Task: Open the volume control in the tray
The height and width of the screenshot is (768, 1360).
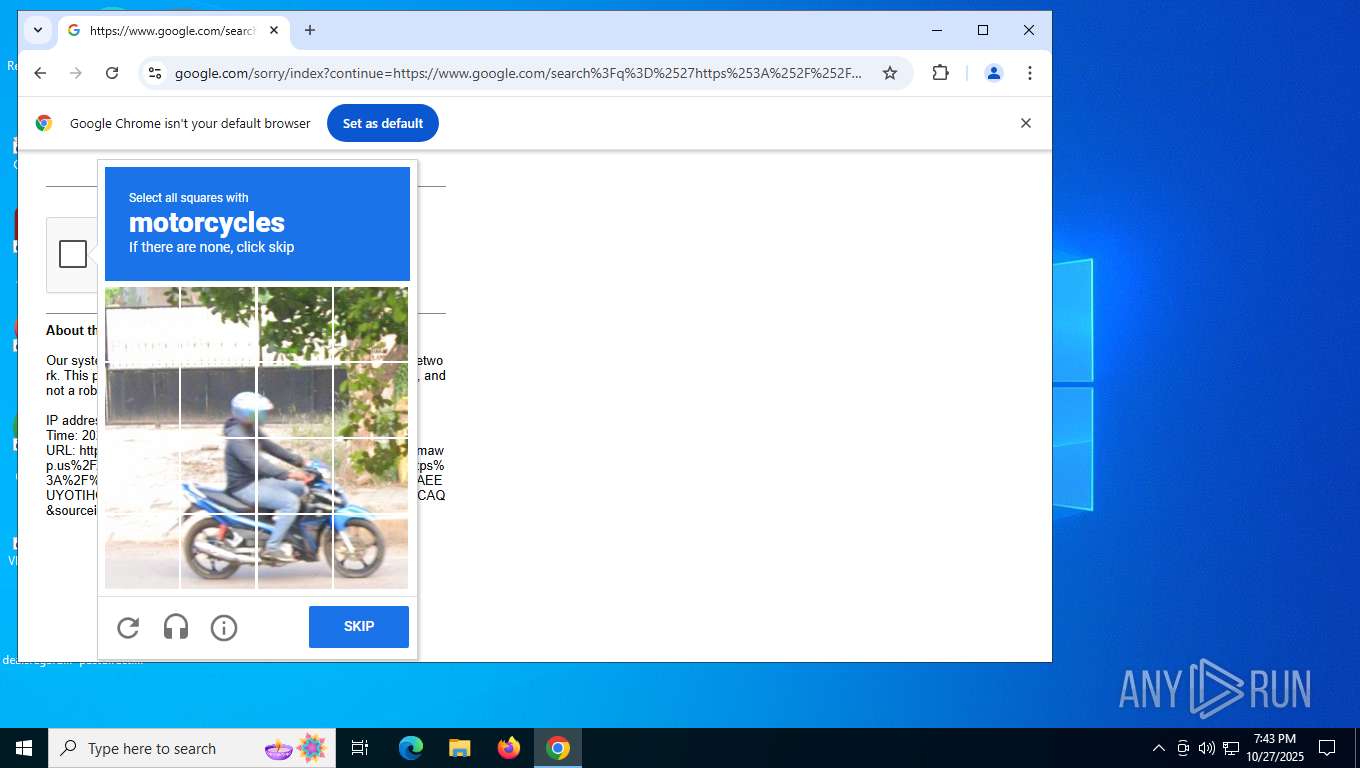Action: pos(1207,748)
